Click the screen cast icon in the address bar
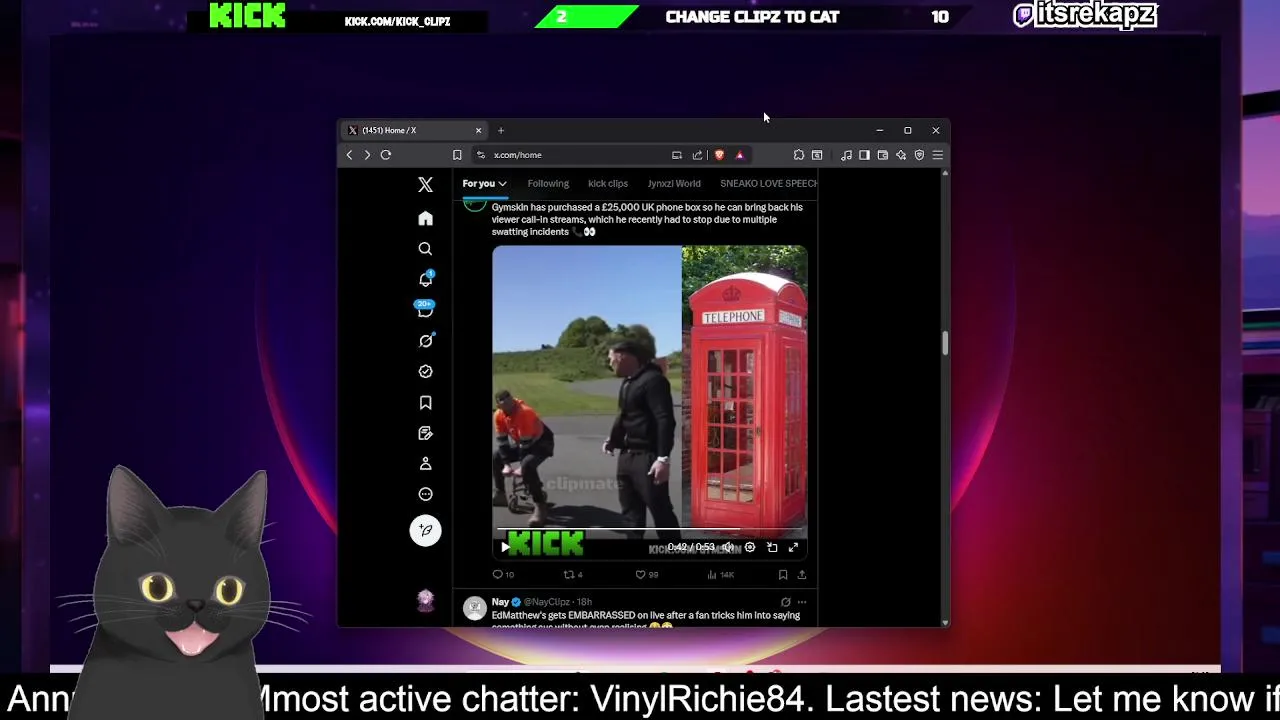This screenshot has height=720, width=1280. point(677,155)
